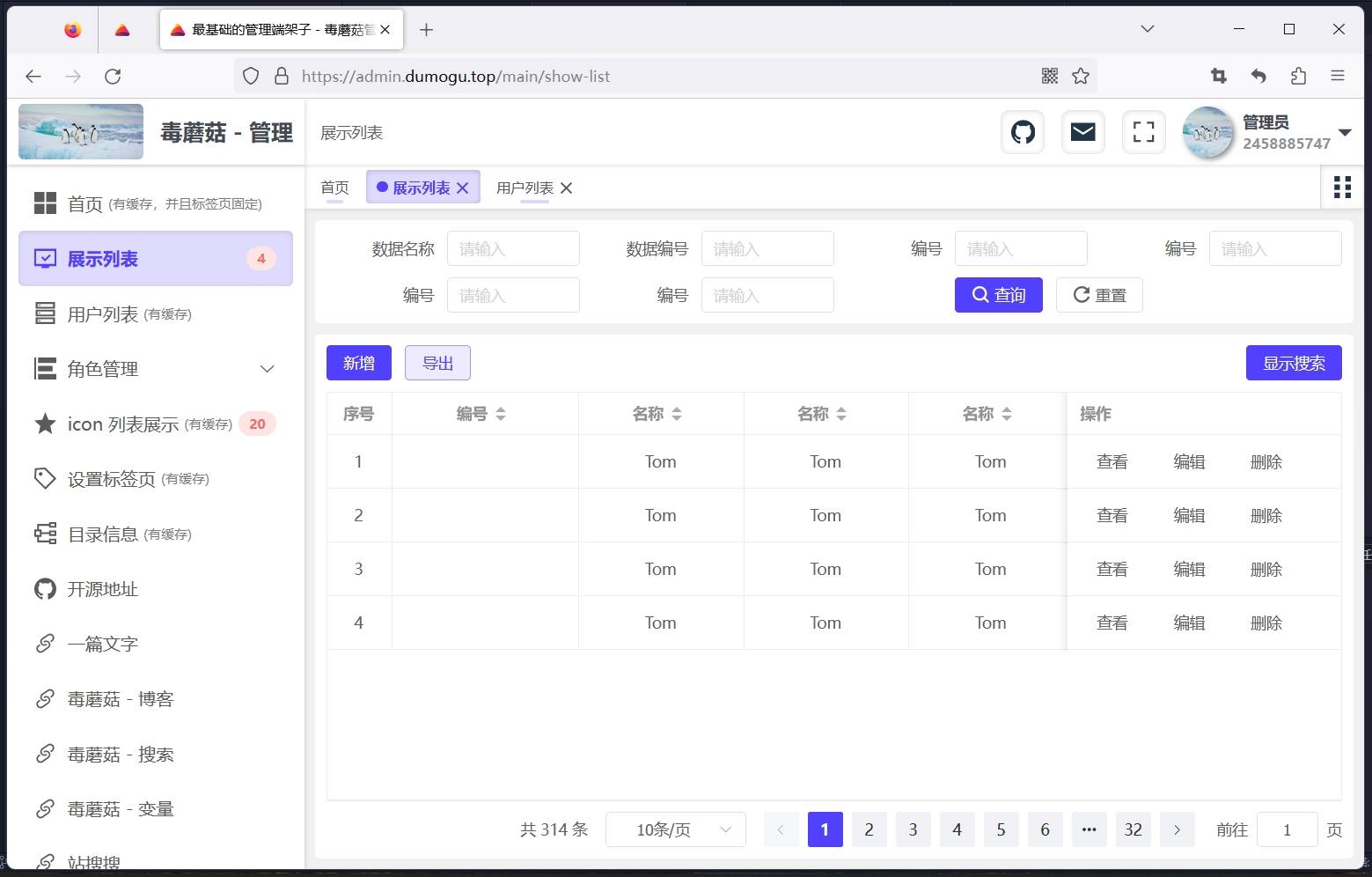List all tabs with chevron button
Viewport: 1372px width, 877px height.
pos(1147,29)
